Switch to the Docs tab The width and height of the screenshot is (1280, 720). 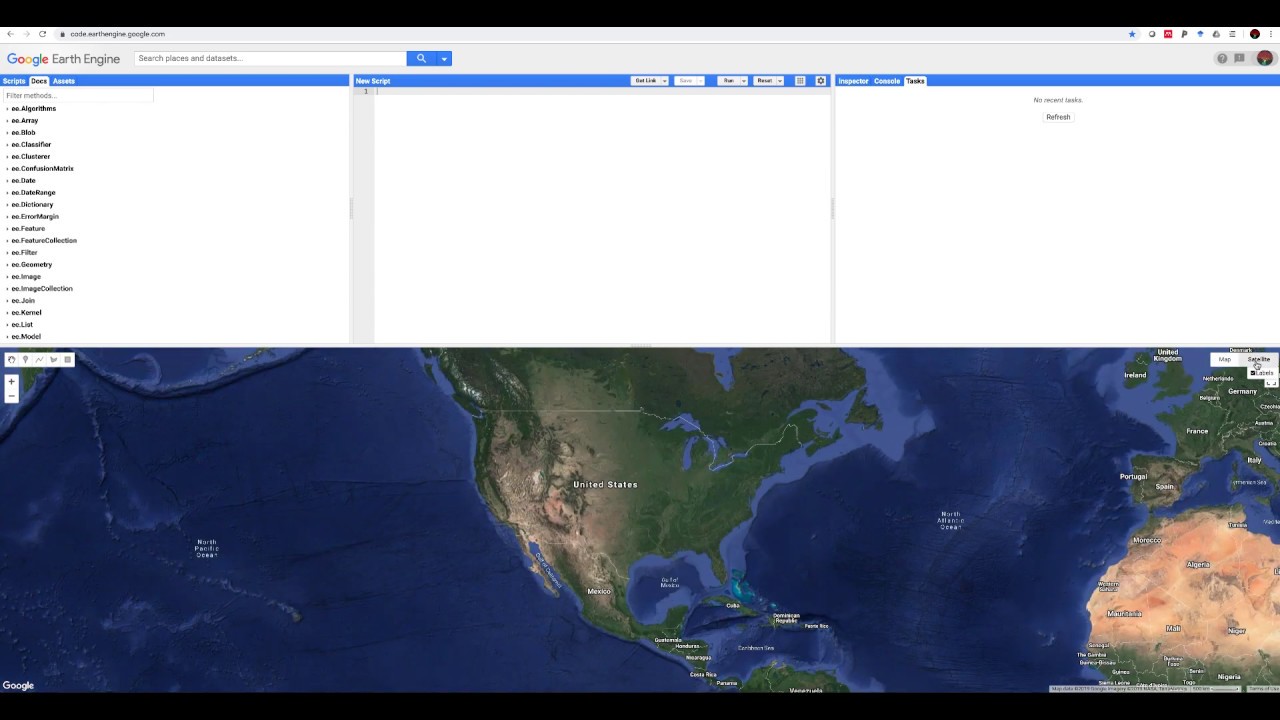tap(39, 81)
